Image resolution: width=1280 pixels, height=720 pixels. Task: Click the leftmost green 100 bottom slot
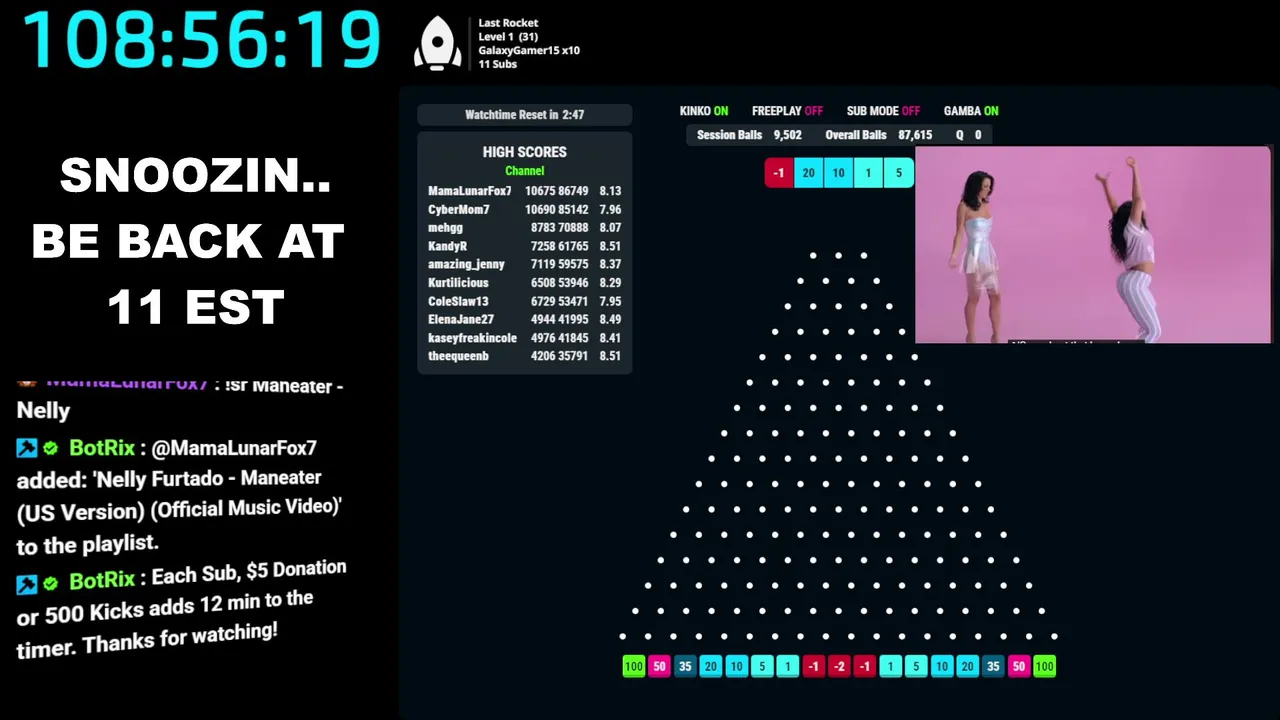633,666
